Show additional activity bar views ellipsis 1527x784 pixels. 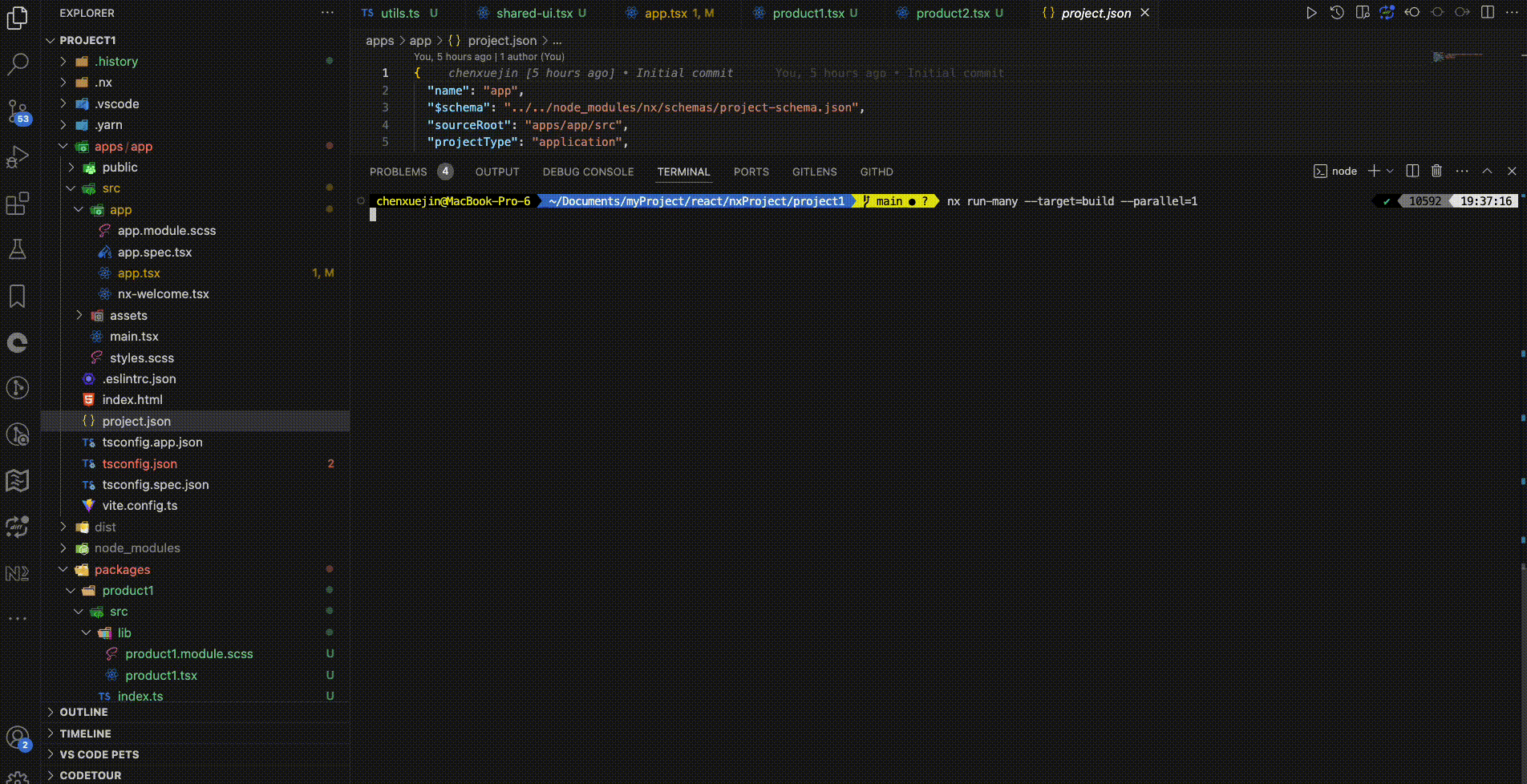(18, 618)
